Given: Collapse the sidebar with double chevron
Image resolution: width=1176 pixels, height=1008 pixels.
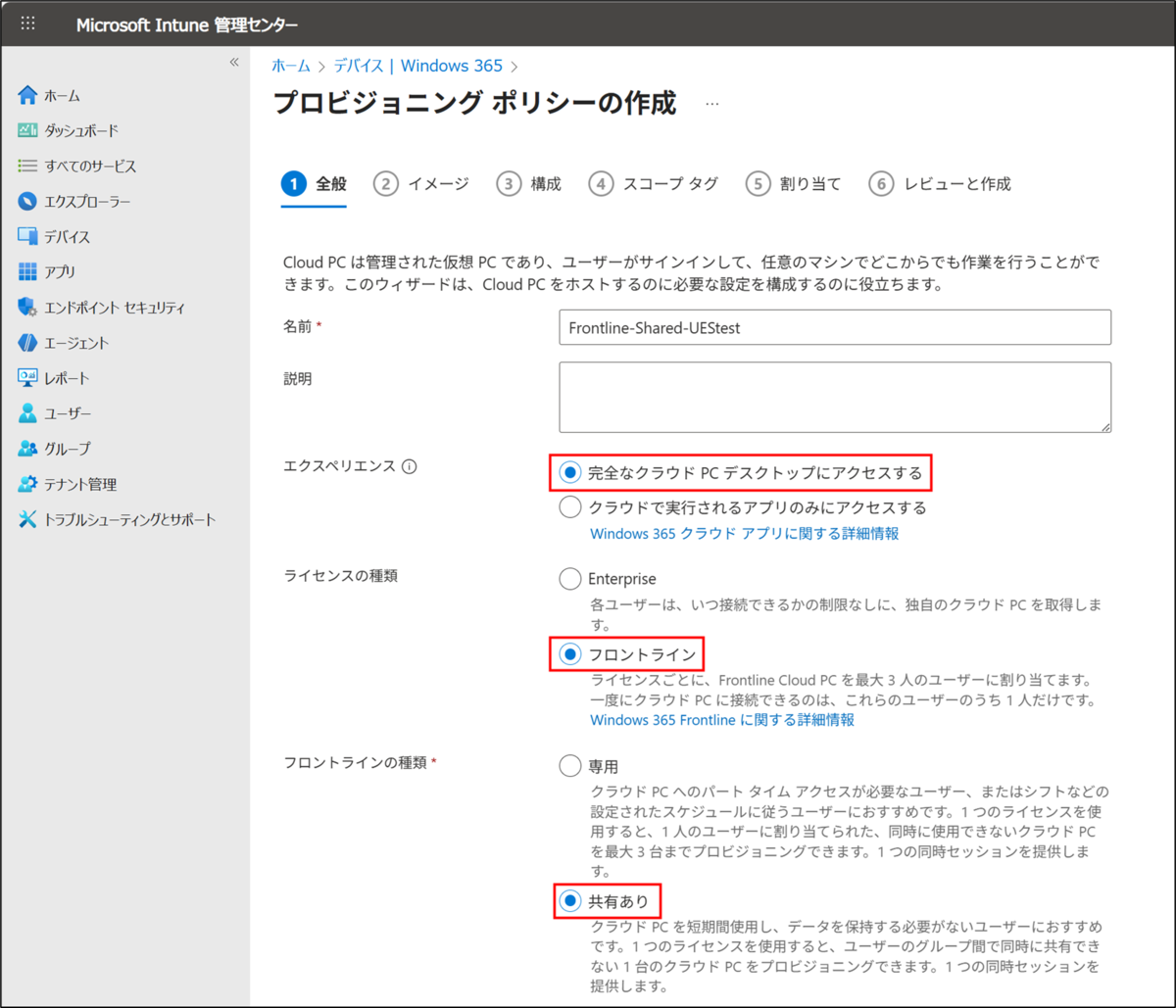Looking at the screenshot, I should click(x=234, y=62).
